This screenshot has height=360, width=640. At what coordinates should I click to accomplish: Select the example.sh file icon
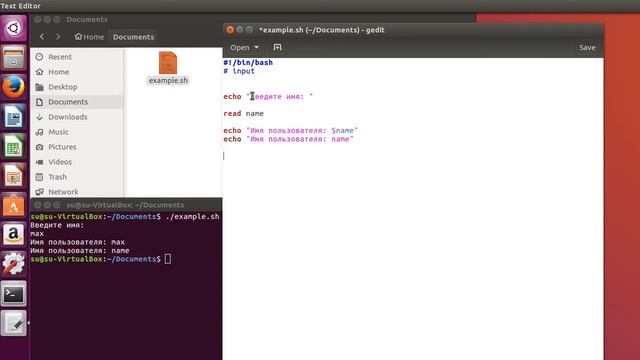(x=168, y=63)
